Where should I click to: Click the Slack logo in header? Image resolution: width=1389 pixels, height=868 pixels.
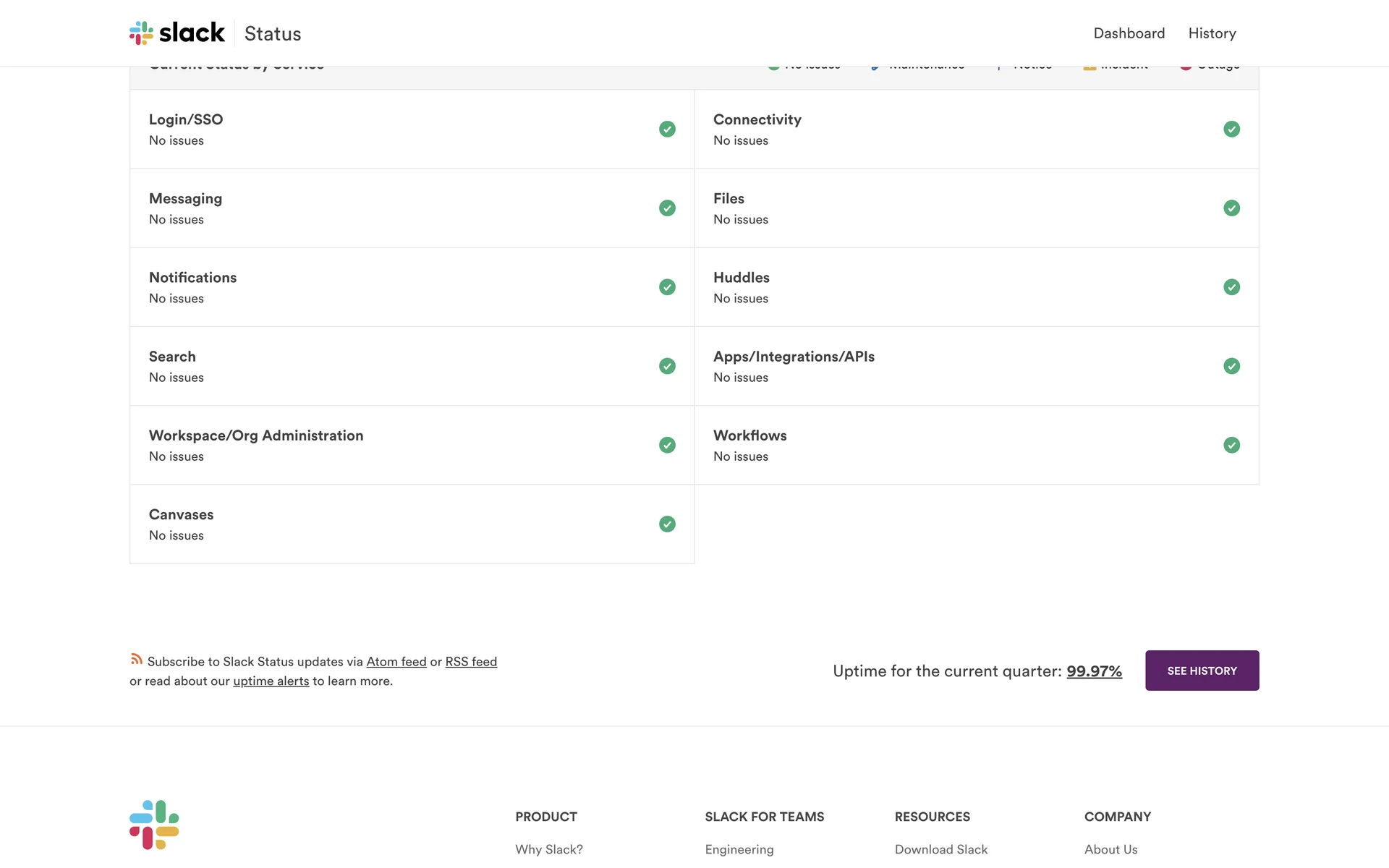click(x=177, y=33)
